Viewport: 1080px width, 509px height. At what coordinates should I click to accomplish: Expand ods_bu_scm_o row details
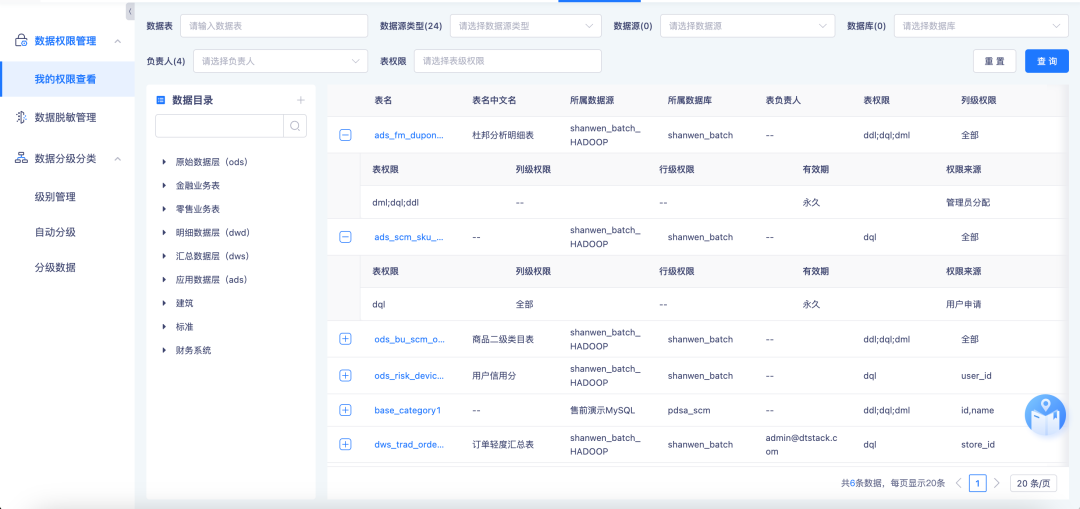tap(345, 339)
